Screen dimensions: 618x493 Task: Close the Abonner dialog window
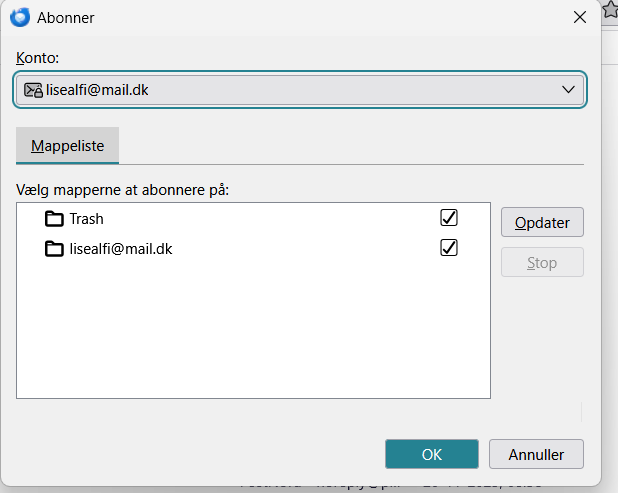pyautogui.click(x=578, y=17)
